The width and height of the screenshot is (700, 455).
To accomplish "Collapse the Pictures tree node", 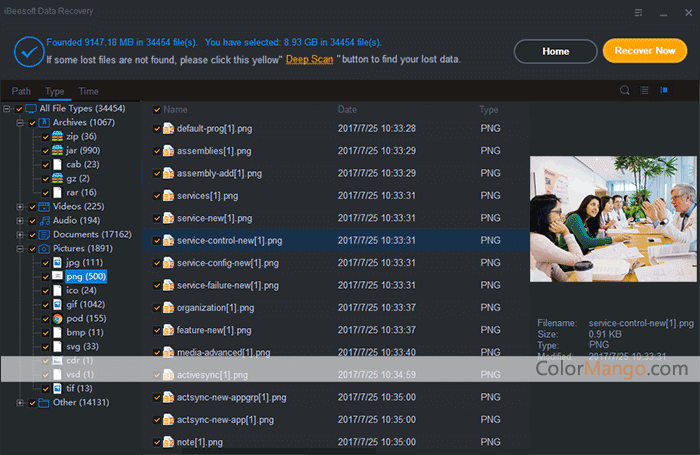I will point(20,248).
